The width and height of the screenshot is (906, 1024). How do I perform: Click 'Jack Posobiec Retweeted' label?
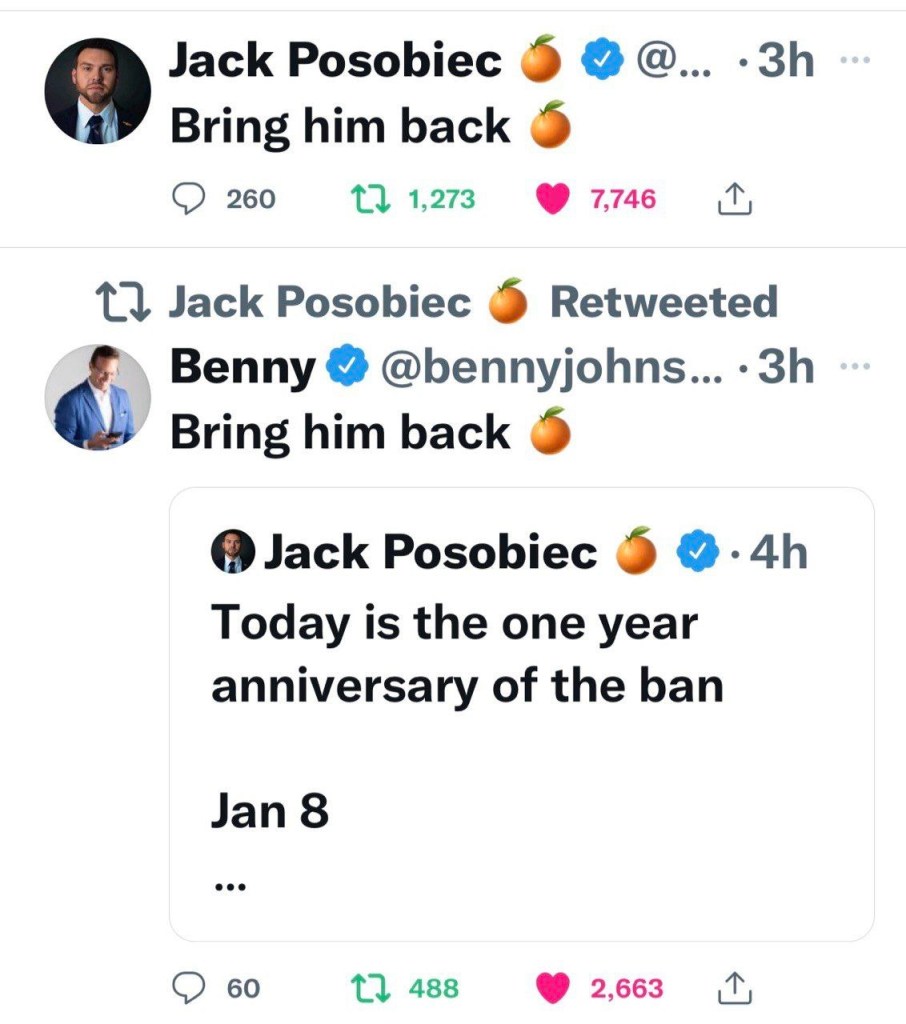[474, 302]
